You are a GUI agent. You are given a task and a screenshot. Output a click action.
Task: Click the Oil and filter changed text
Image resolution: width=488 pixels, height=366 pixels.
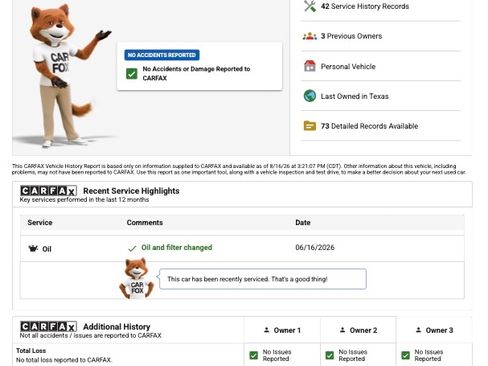(177, 247)
